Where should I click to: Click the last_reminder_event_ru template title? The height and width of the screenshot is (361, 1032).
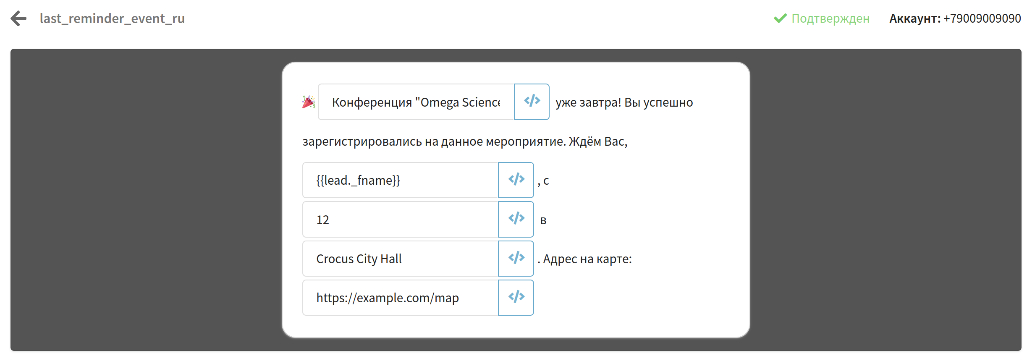(112, 18)
